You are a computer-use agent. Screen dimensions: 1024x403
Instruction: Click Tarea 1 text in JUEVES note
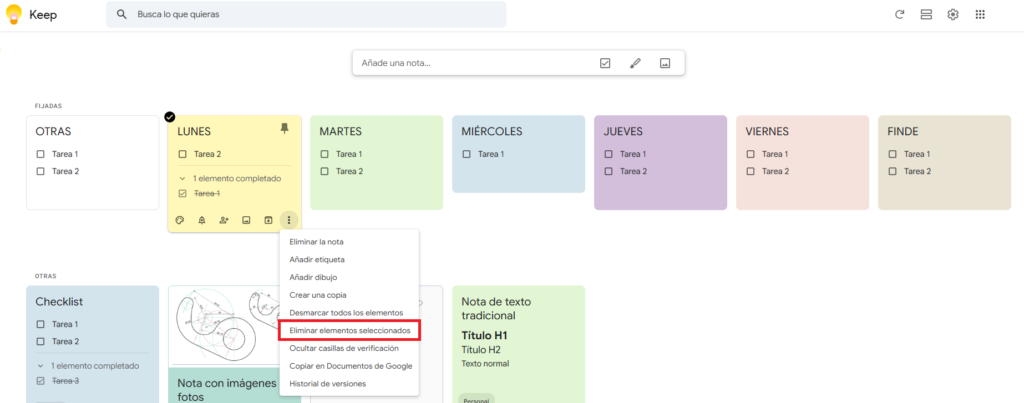coord(633,154)
